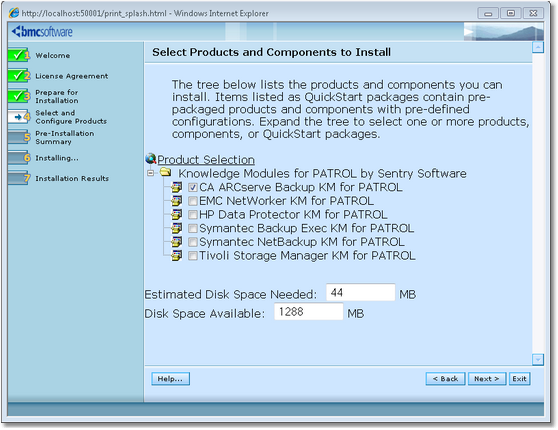Click 'HP Data Protector KM for PATROL' label
558x430 pixels.
pyautogui.click(x=293, y=215)
